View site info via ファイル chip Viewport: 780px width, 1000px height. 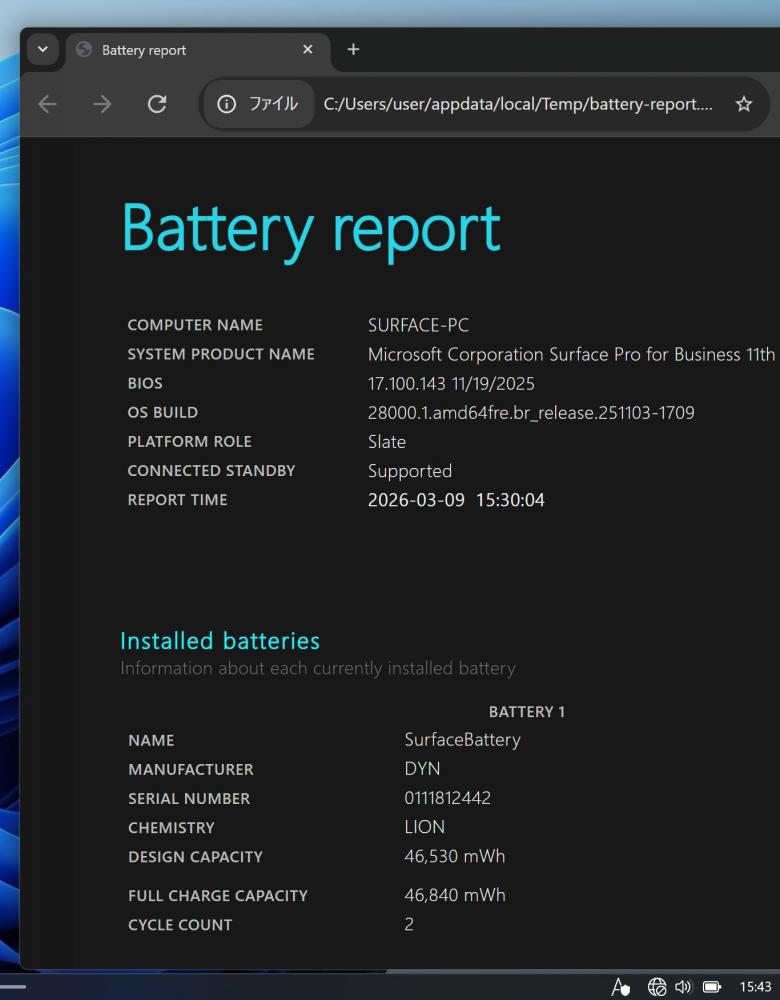coord(258,104)
